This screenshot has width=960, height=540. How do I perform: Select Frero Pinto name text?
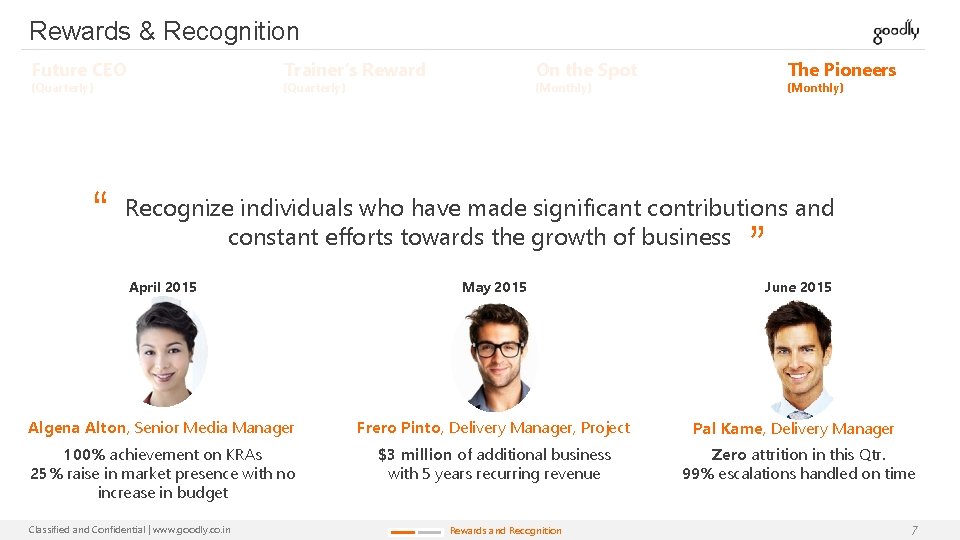(x=398, y=428)
